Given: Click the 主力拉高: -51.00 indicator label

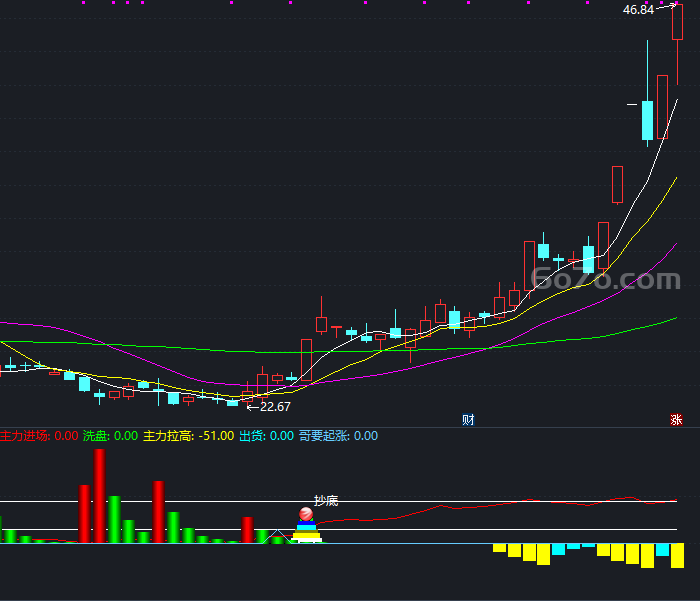Looking at the screenshot, I should click(x=188, y=436).
